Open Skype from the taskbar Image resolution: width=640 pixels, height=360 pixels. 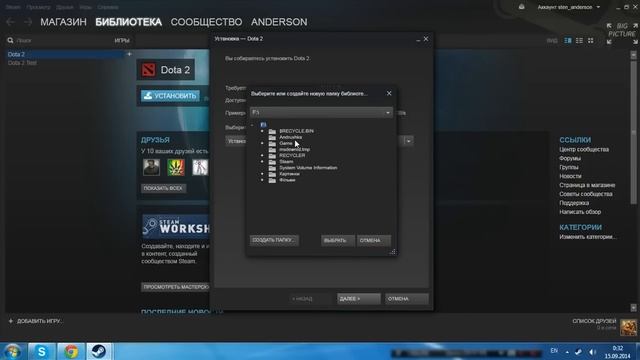click(x=42, y=351)
